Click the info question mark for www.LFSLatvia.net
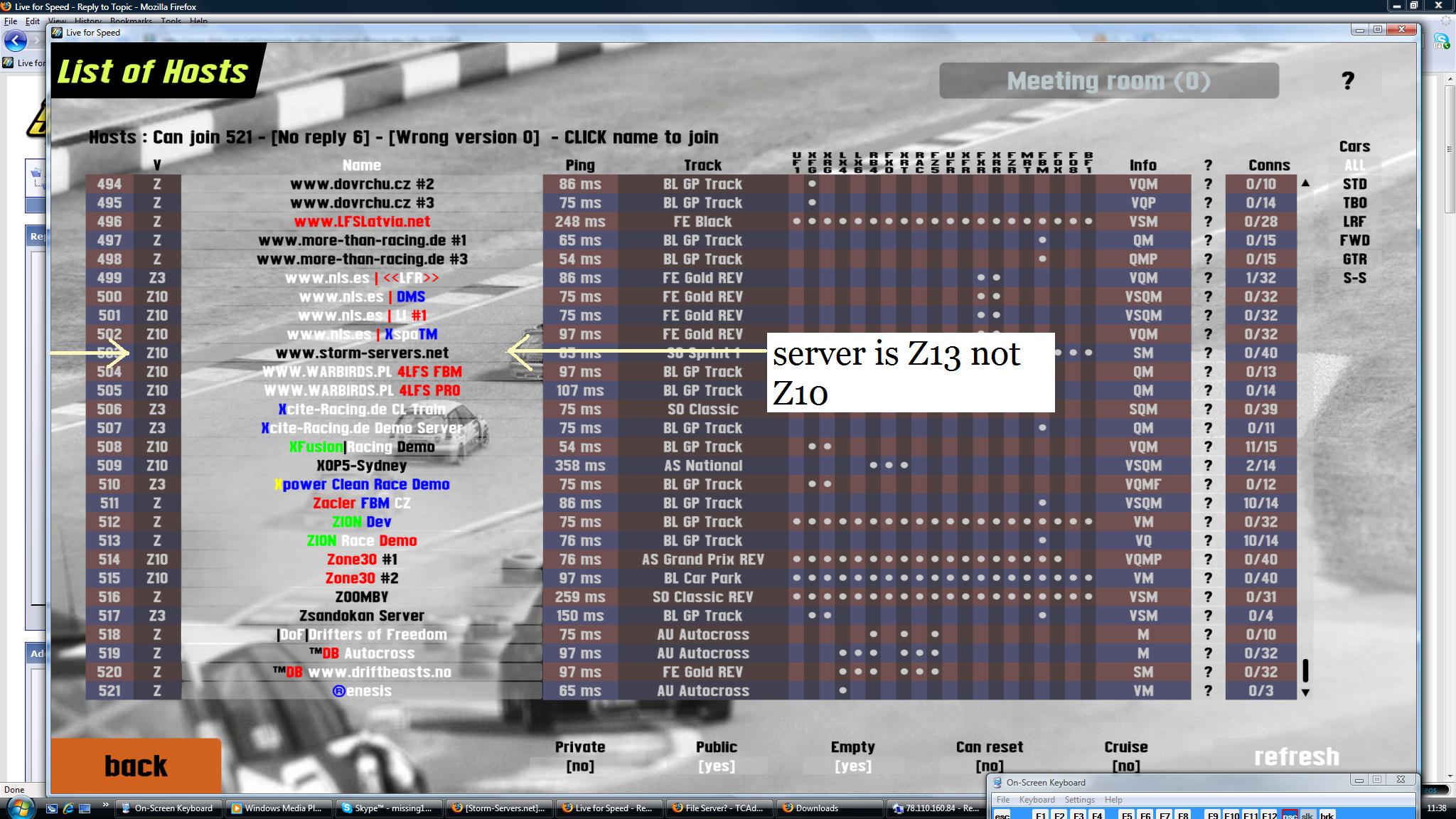The width and height of the screenshot is (1456, 819). (1208, 222)
